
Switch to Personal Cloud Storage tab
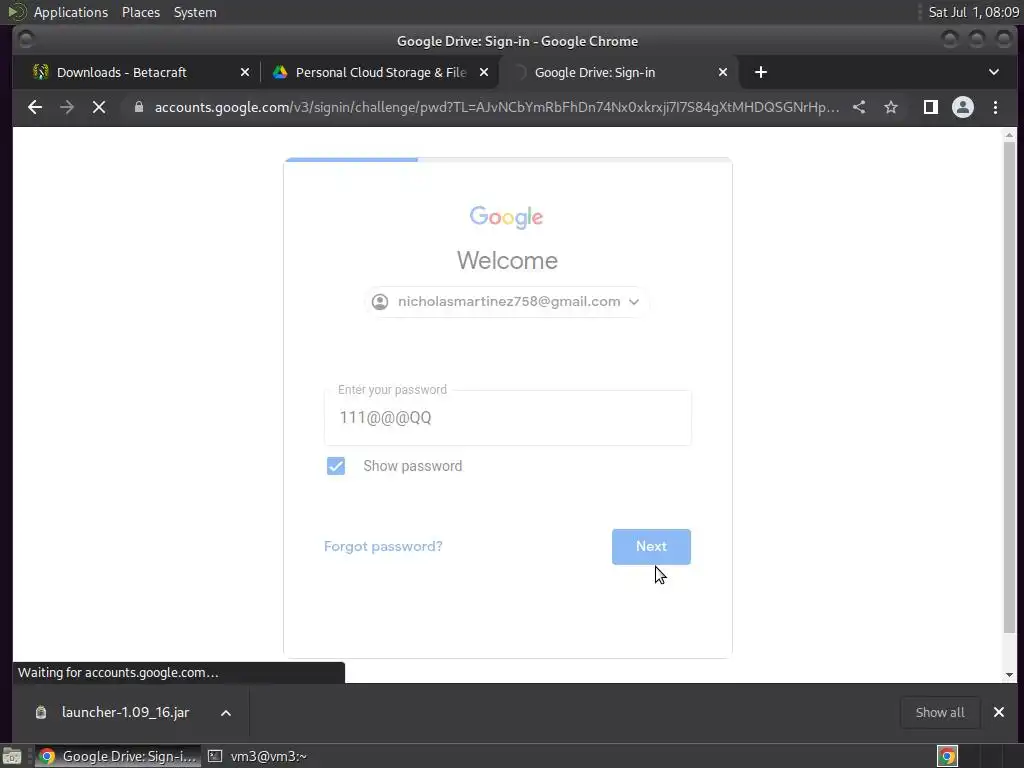click(381, 72)
